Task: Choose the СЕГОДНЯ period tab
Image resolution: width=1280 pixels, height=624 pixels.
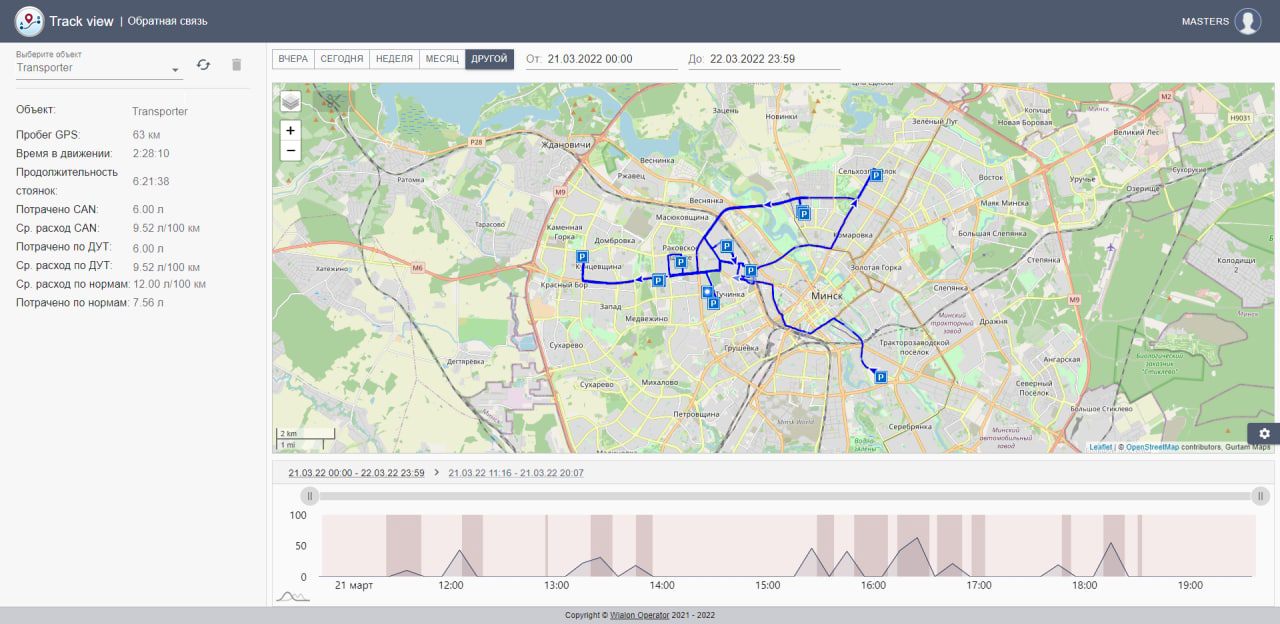Action: (341, 59)
